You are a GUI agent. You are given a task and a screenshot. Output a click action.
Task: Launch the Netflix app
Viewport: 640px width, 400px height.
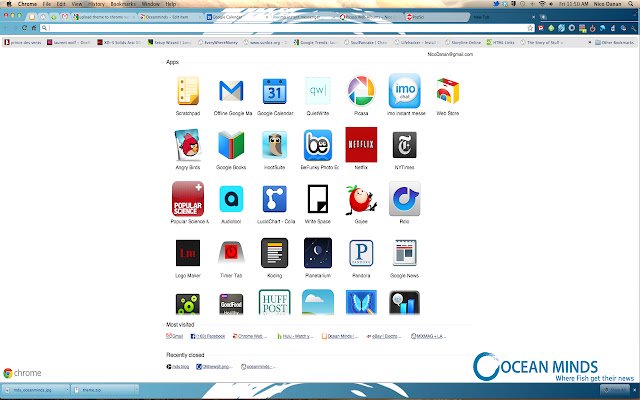361,144
